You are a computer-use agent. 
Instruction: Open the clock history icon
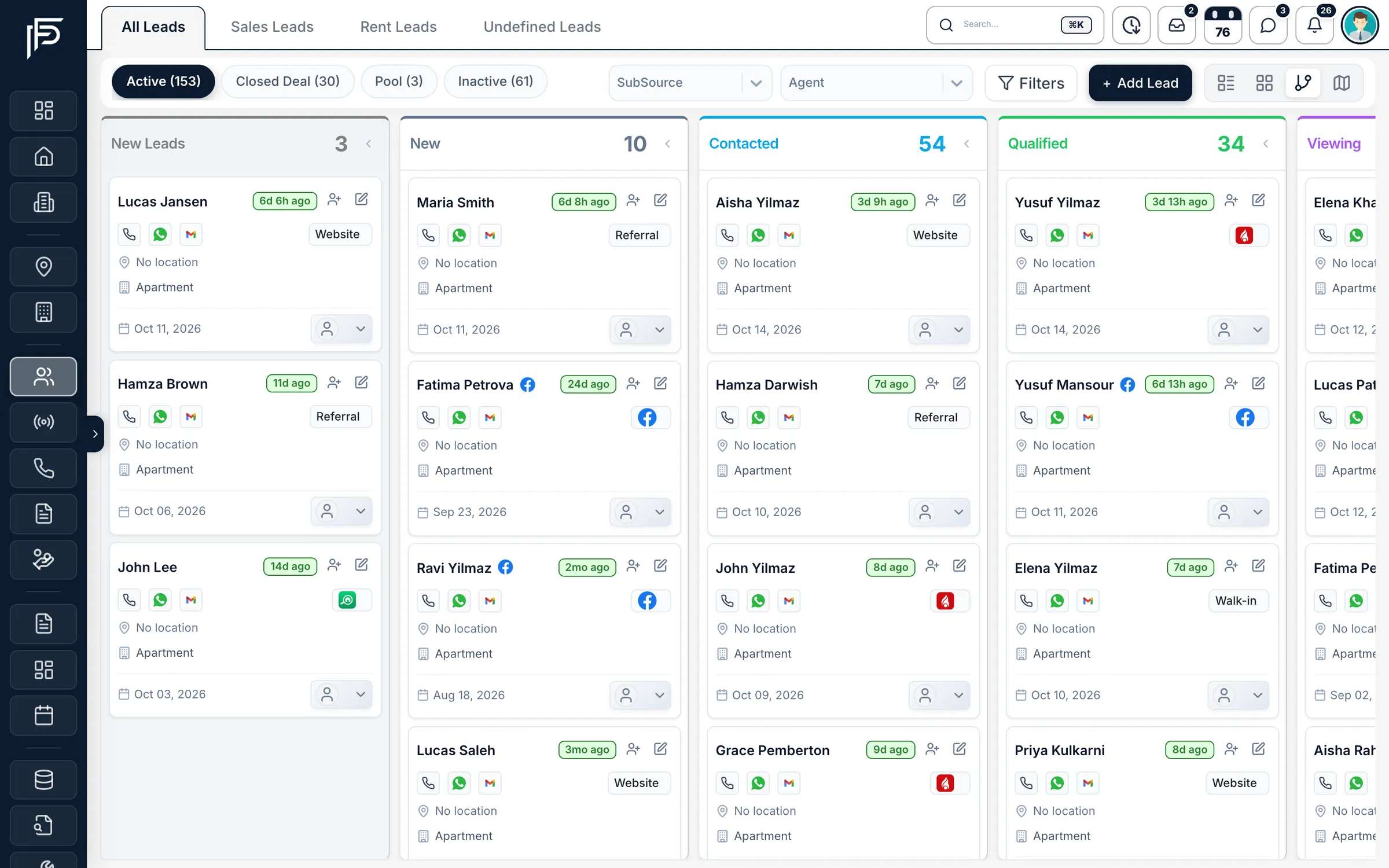1131,25
